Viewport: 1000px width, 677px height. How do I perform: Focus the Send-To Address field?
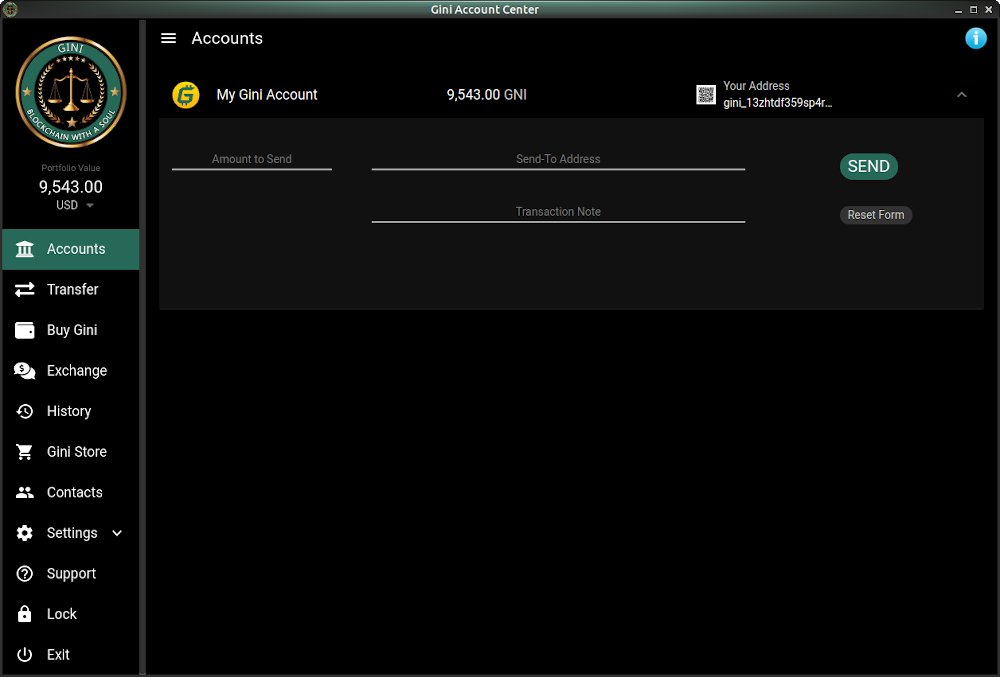pos(558,160)
